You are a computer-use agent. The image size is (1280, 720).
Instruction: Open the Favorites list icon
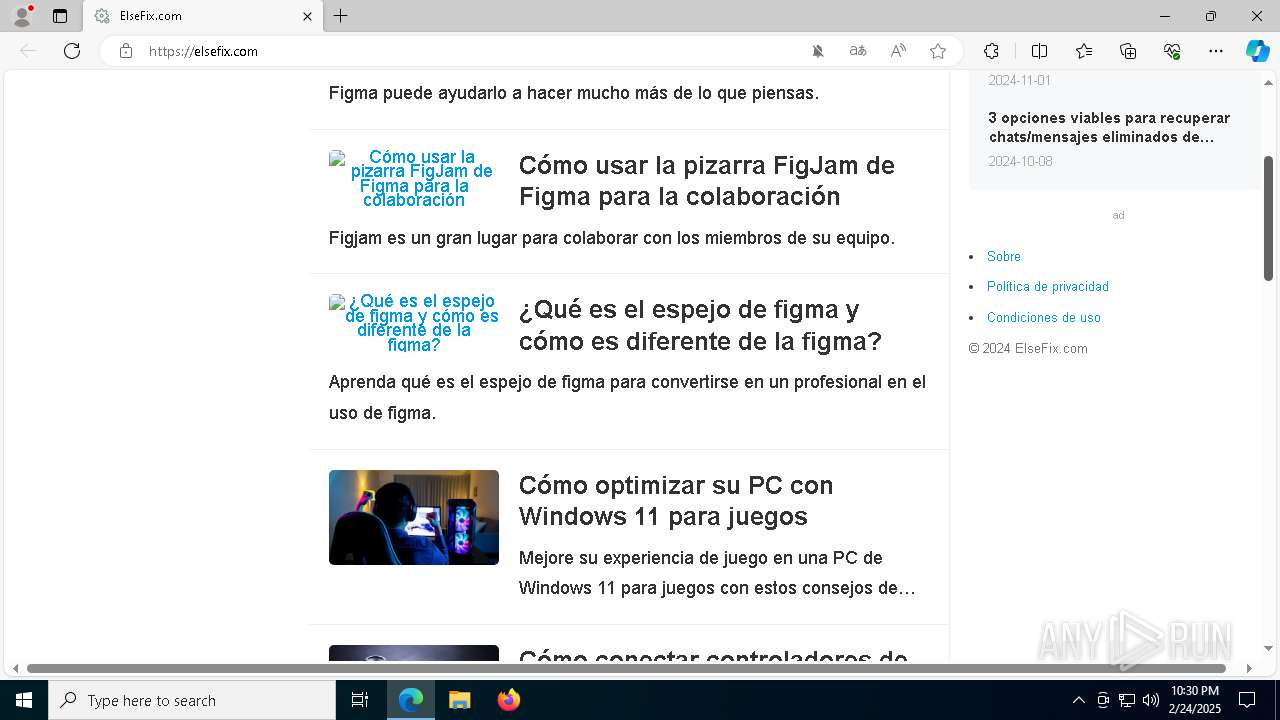click(x=1084, y=51)
